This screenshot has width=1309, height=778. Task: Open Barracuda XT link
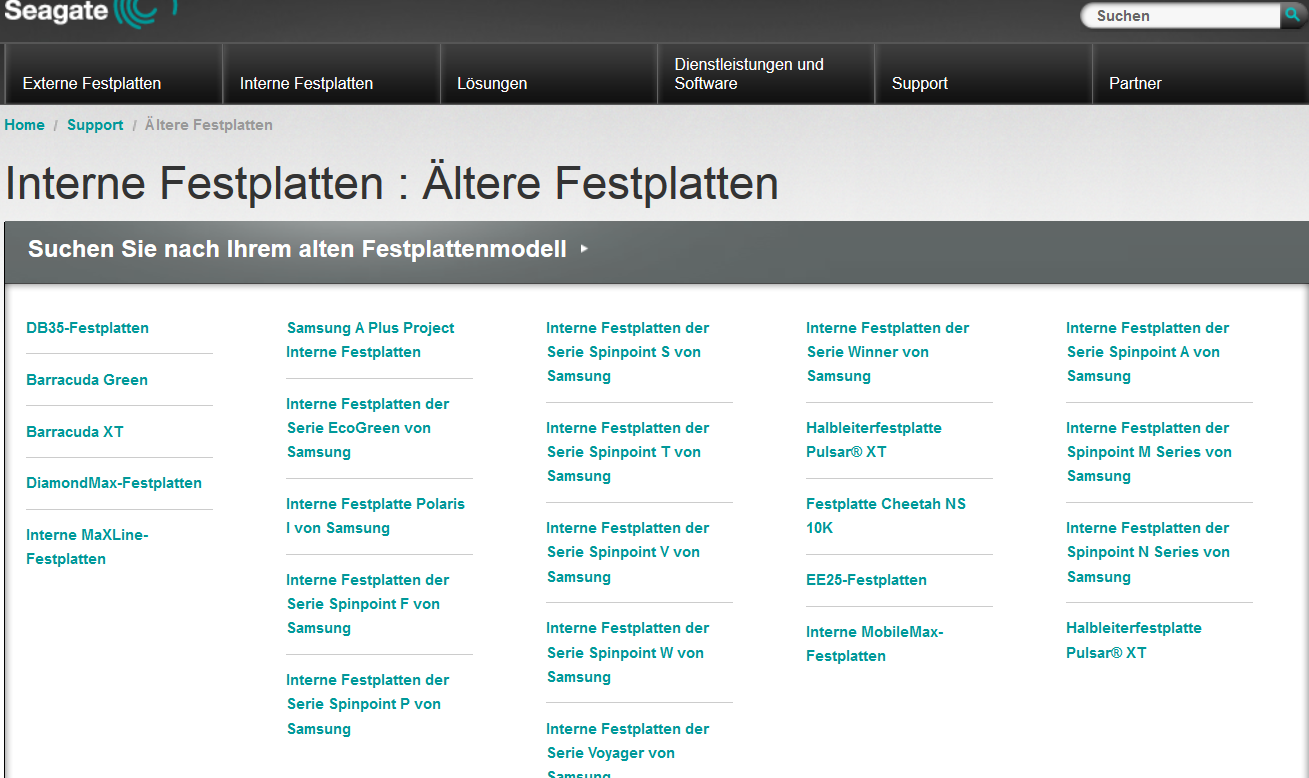click(x=75, y=432)
